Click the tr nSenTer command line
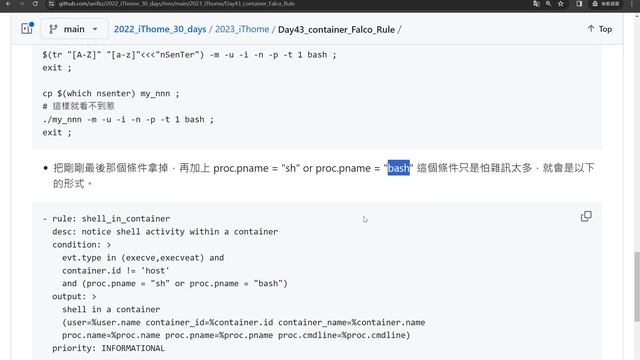The width and height of the screenshot is (640, 360). point(189,55)
